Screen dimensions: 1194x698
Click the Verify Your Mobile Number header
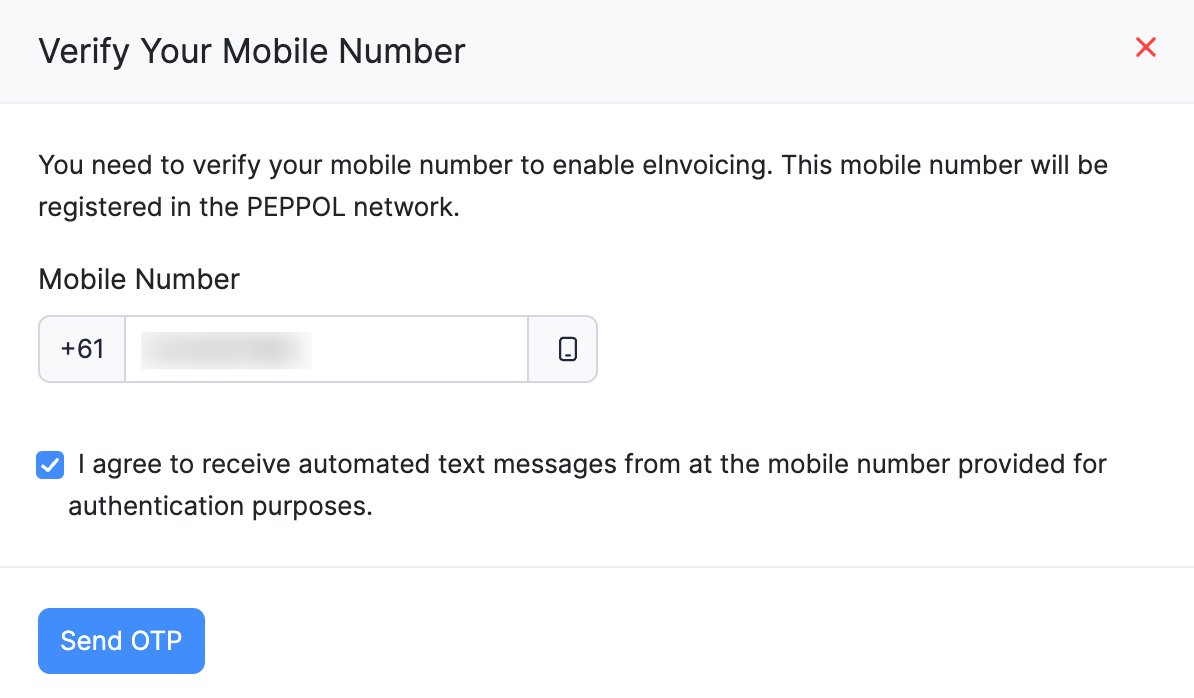tap(251, 50)
